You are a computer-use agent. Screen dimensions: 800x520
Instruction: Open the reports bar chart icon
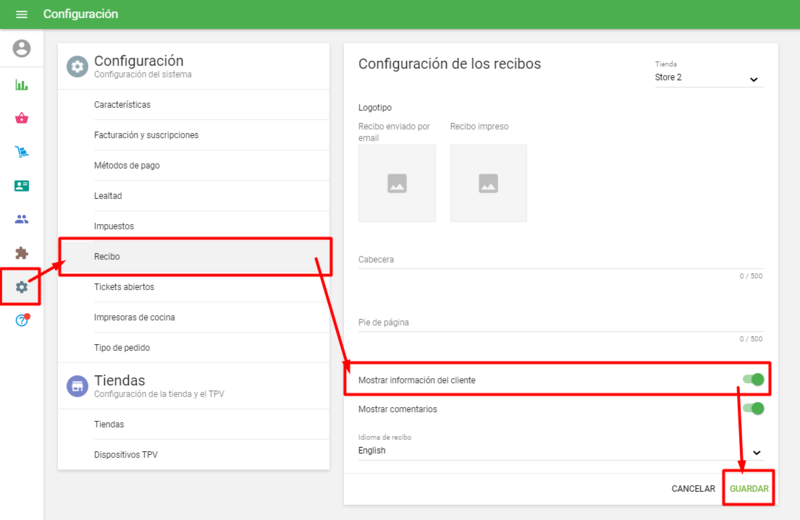[x=21, y=85]
